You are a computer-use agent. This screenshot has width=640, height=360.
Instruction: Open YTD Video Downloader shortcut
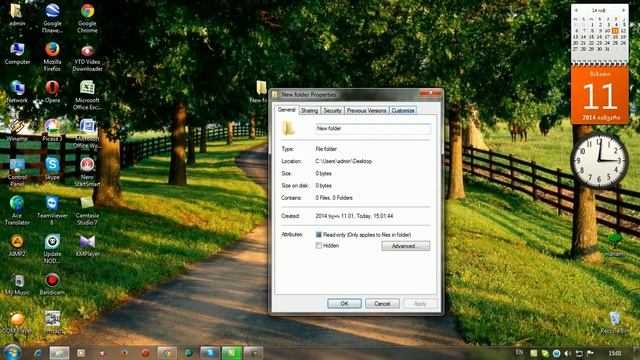click(87, 57)
